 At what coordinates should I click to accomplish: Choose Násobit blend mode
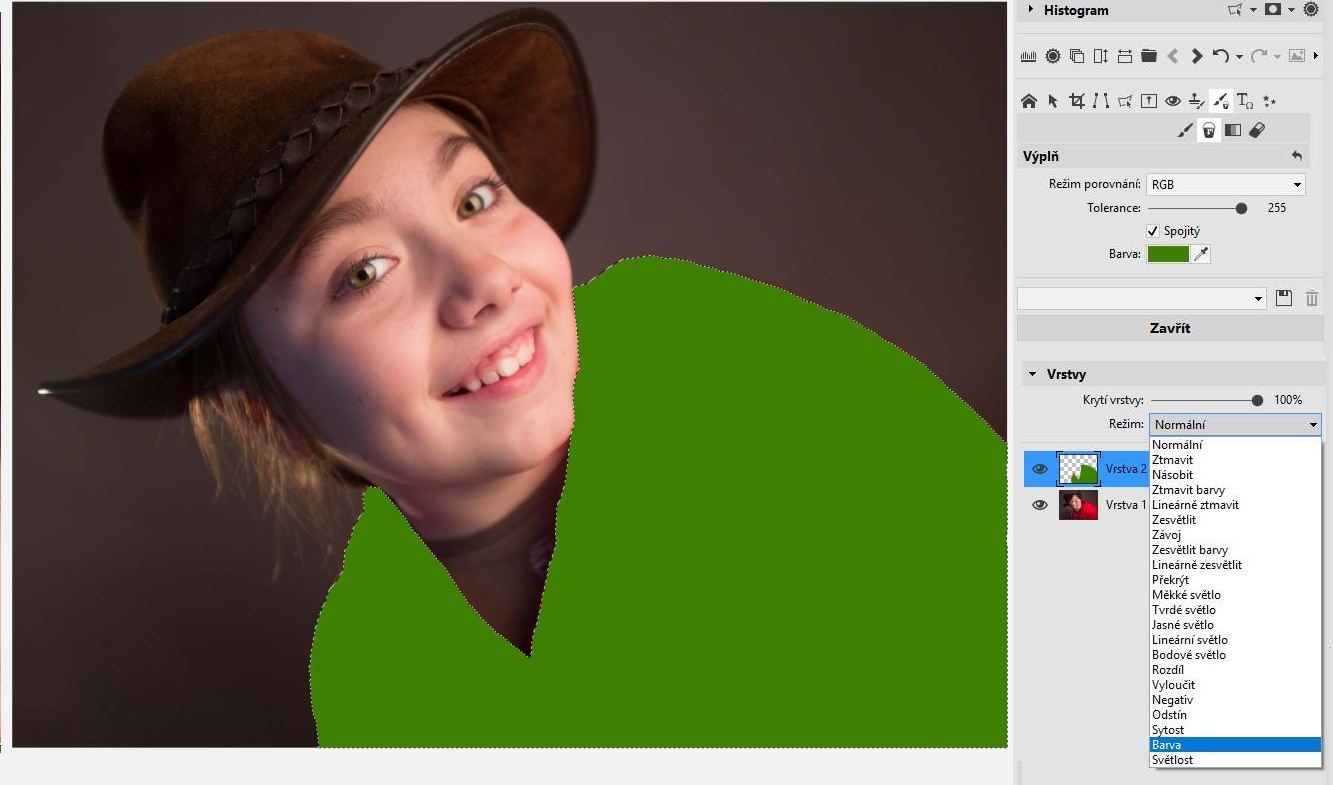tap(1235, 475)
